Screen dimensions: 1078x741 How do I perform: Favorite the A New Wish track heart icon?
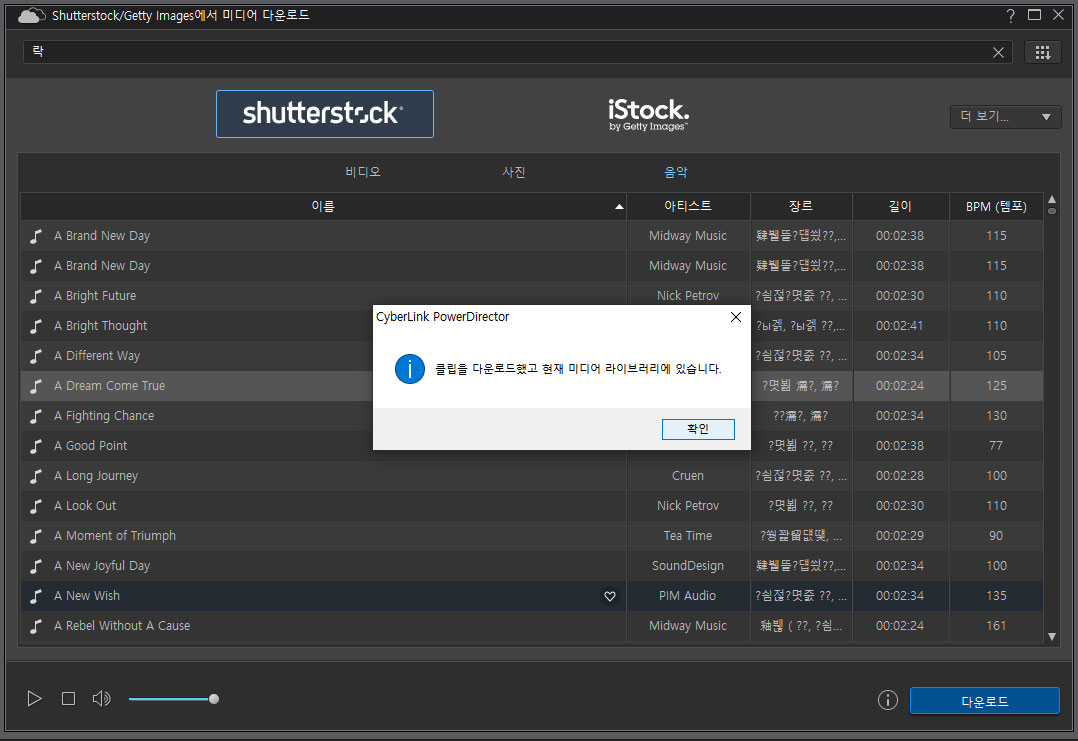610,596
